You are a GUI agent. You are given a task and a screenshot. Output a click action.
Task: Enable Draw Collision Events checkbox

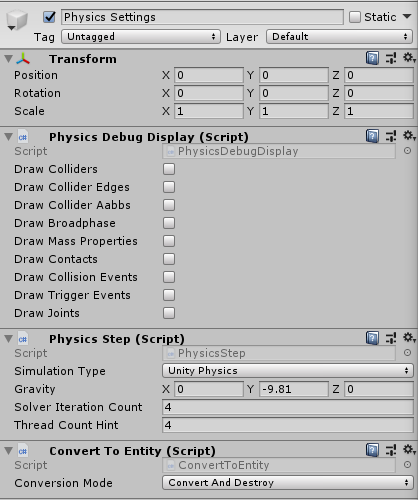pyautogui.click(x=169, y=277)
